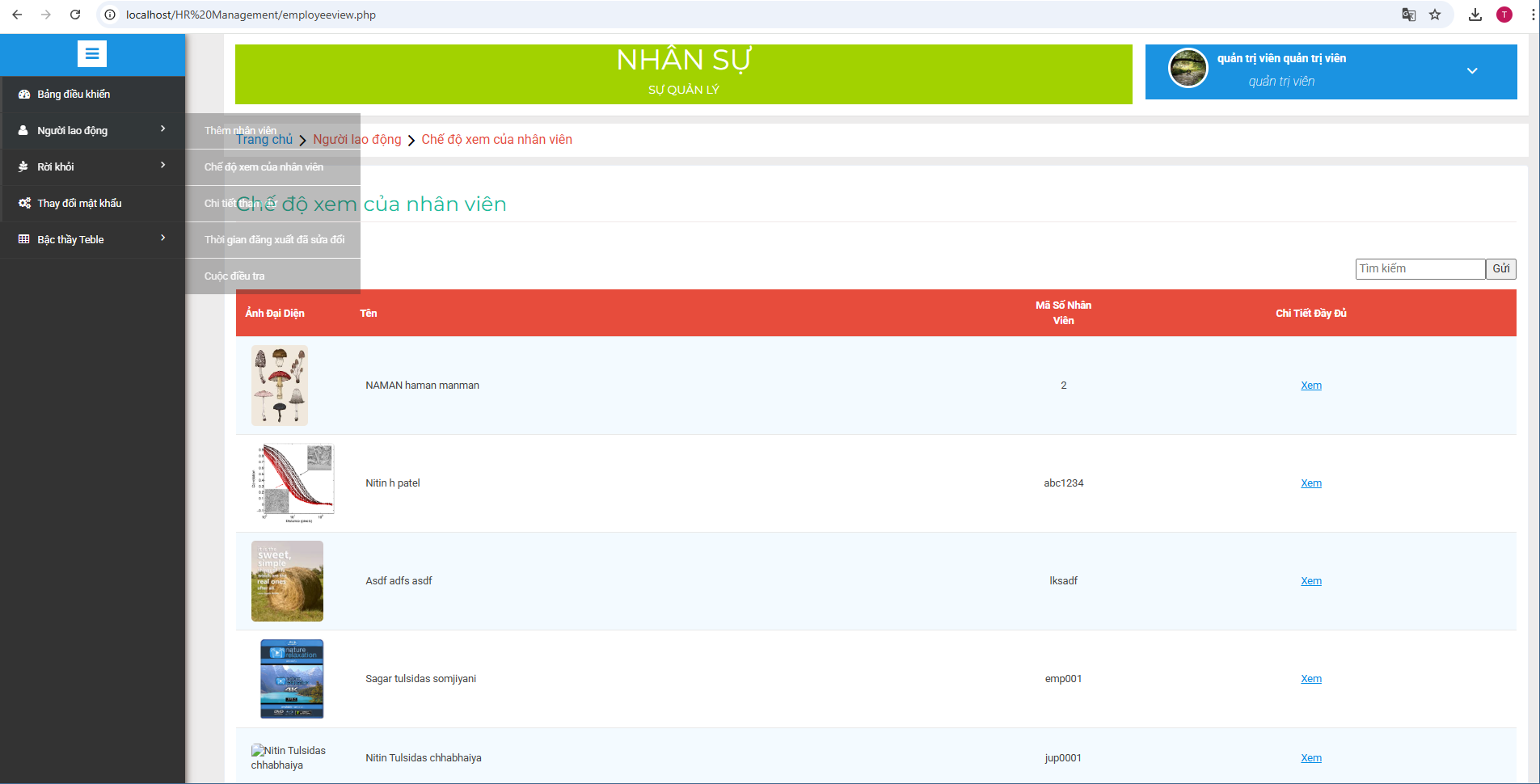The image size is (1540, 784).
Task: Click employee code emp001
Action: click(x=1064, y=679)
